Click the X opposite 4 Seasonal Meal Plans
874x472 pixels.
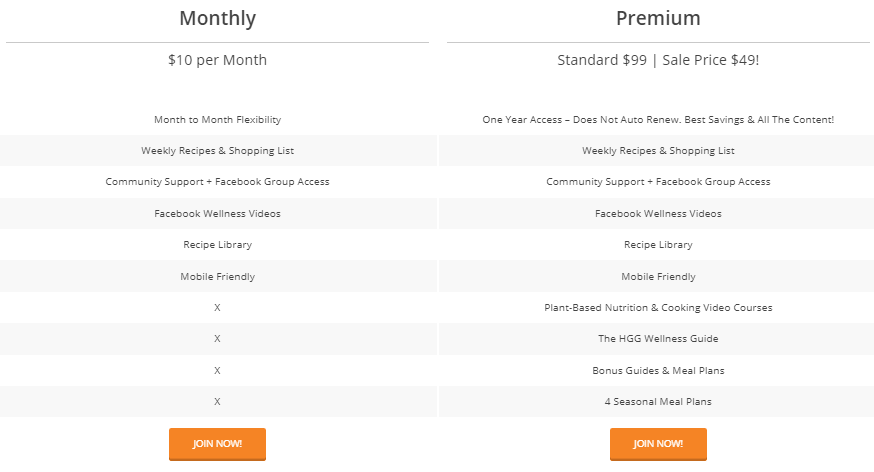(217, 402)
